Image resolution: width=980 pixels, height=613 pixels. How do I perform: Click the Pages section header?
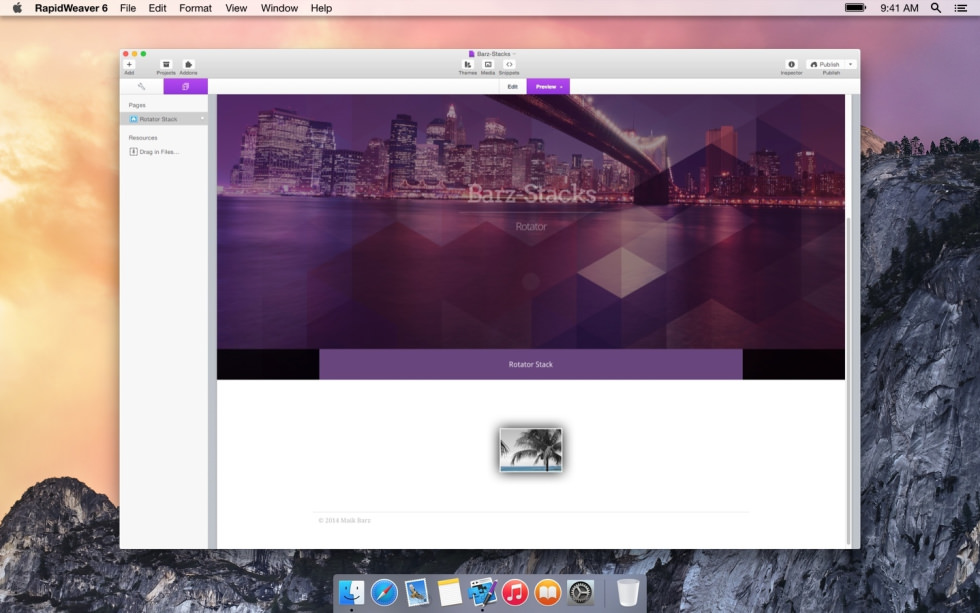(137, 105)
